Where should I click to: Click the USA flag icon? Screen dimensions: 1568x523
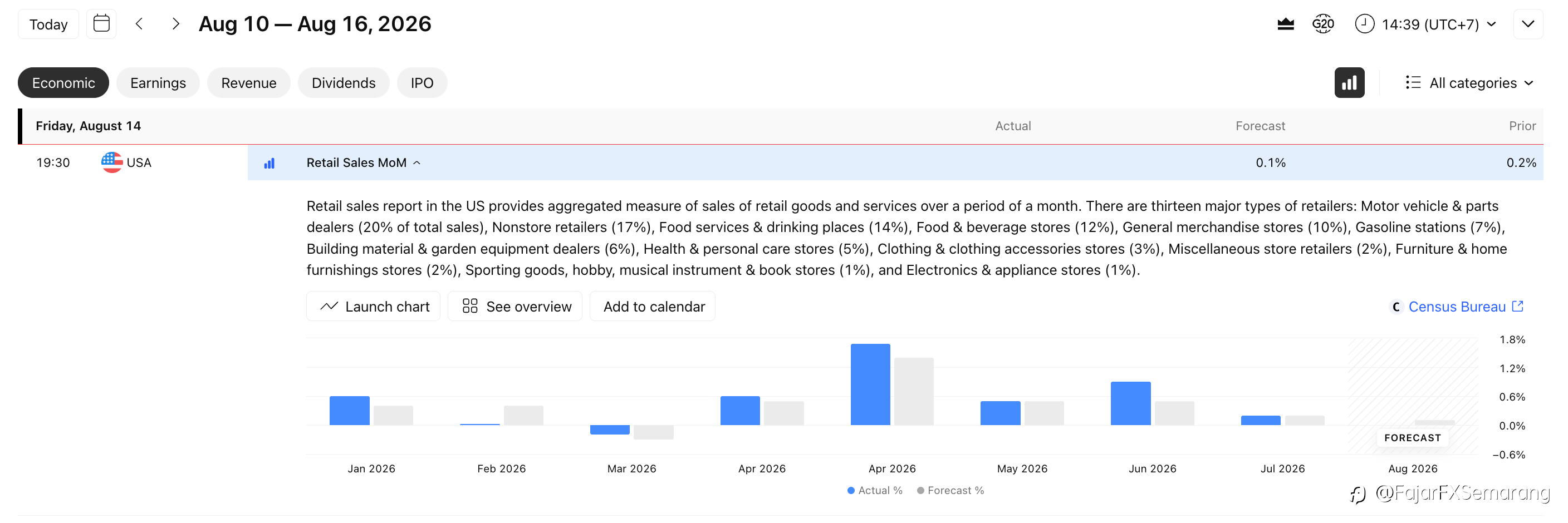pyautogui.click(x=112, y=162)
